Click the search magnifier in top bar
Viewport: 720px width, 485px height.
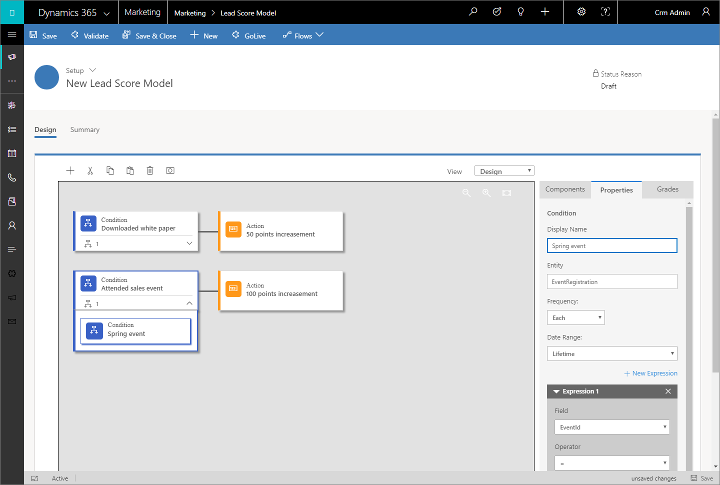pyautogui.click(x=472, y=12)
